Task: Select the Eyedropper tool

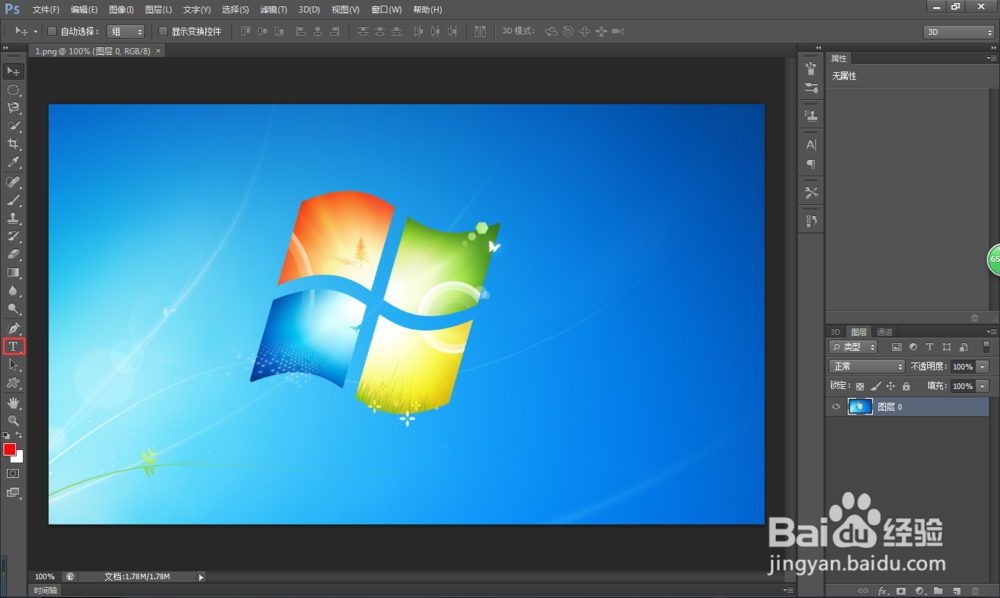Action: [13, 162]
